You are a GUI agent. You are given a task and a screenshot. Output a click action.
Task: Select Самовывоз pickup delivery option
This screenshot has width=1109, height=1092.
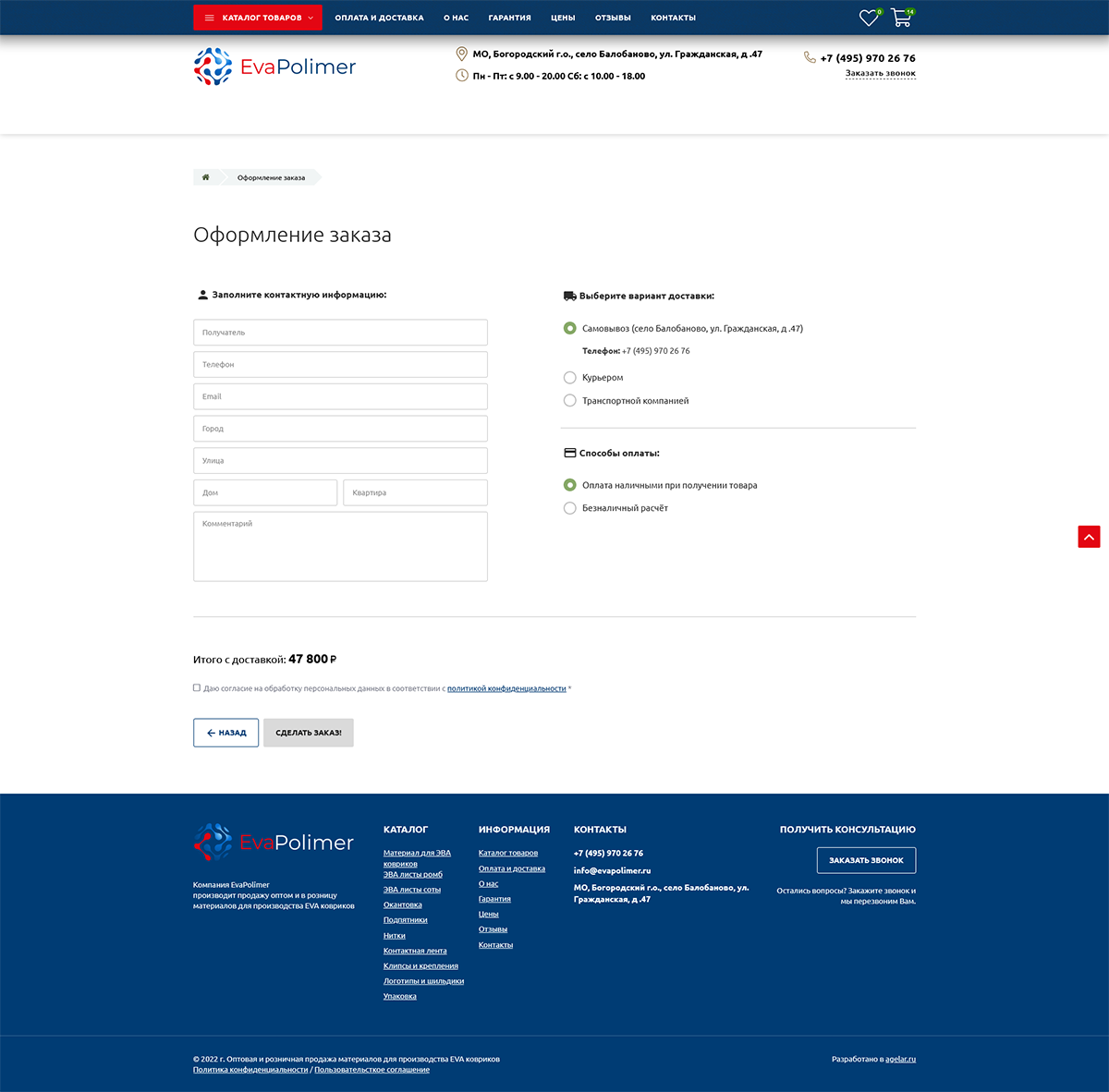(570, 328)
